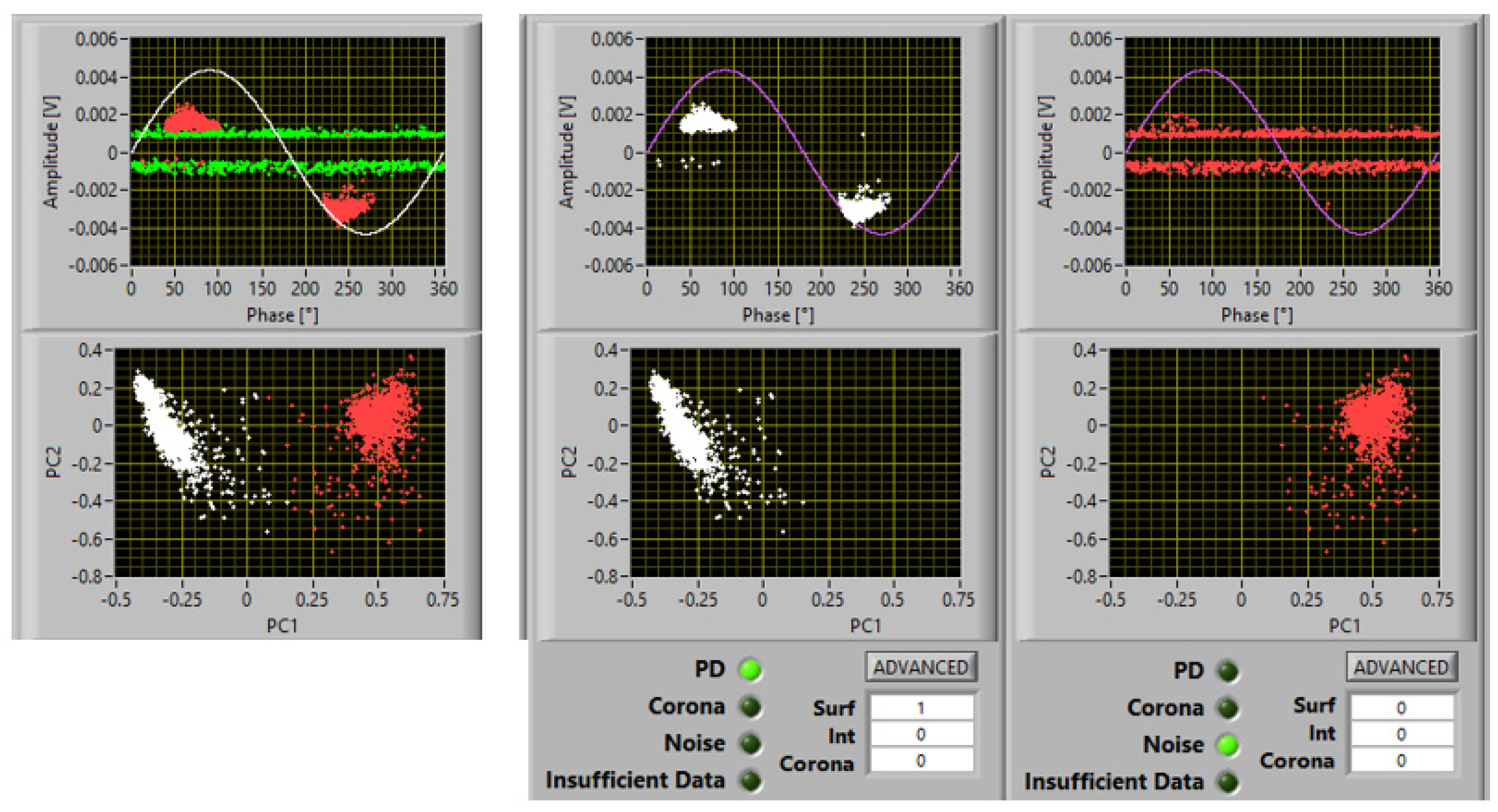Click Insufficient Data LED in right panel
The image size is (1498, 812).
tap(1227, 781)
